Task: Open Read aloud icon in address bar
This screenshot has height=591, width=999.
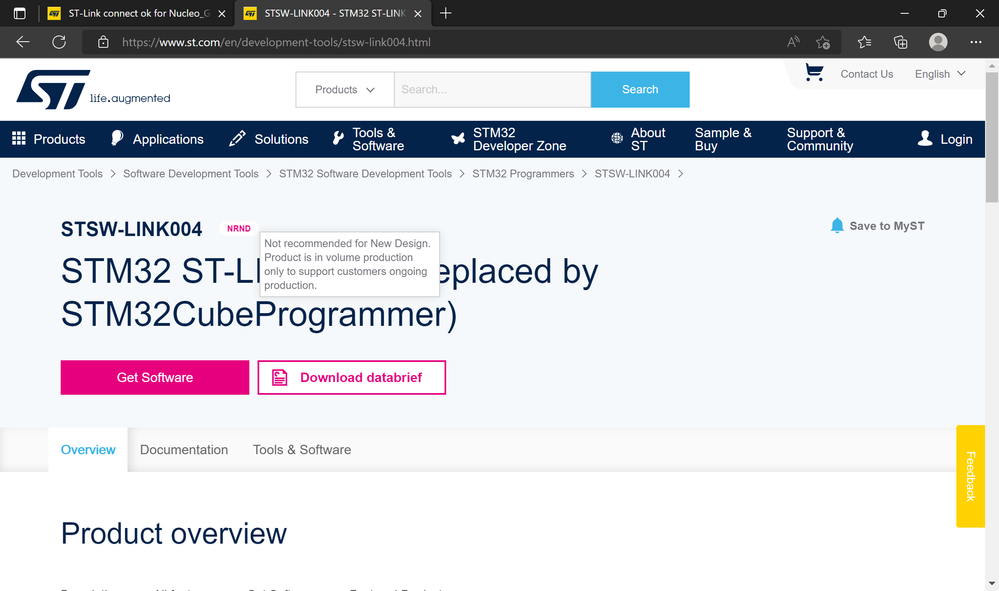Action: pyautogui.click(x=793, y=42)
